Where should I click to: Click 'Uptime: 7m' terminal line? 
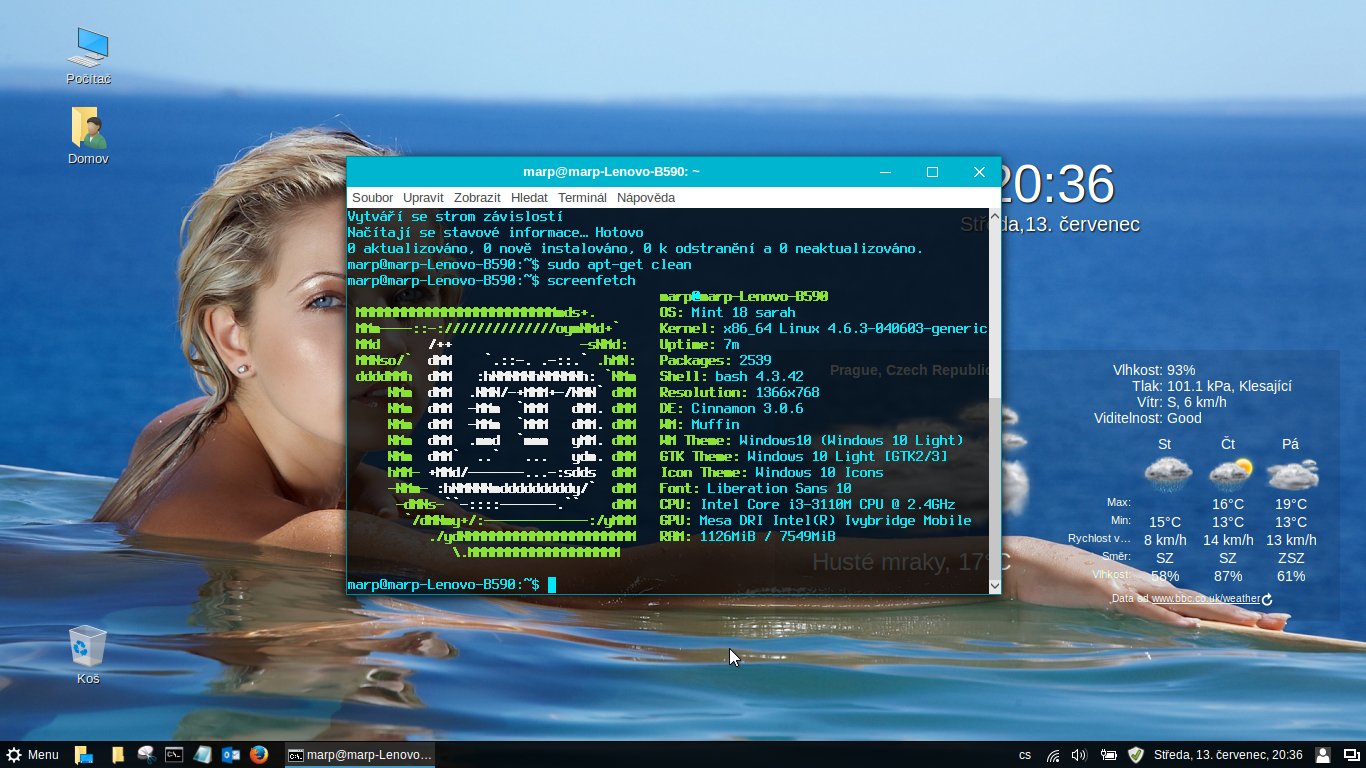click(700, 345)
